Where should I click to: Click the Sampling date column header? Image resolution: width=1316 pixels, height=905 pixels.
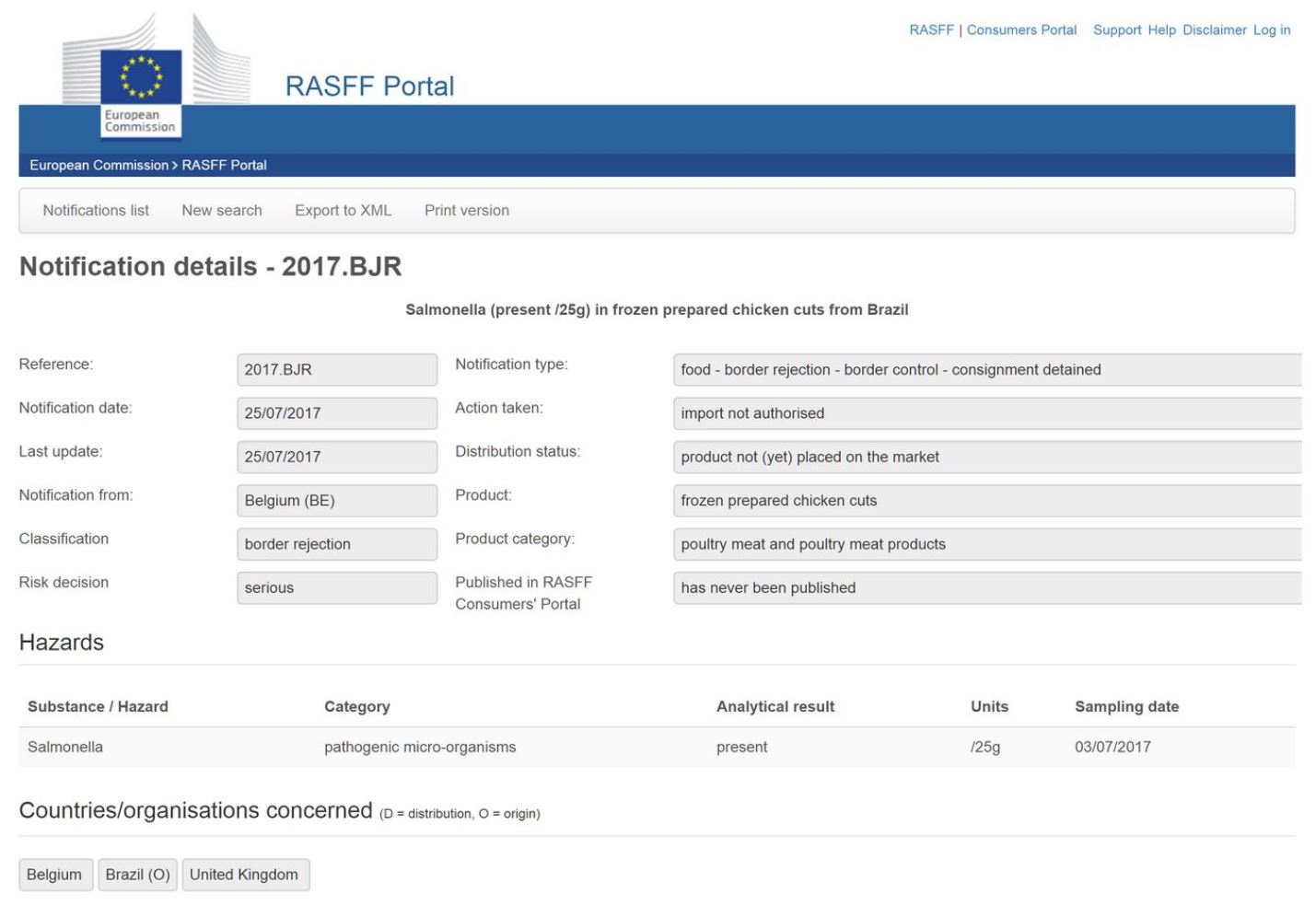[x=1126, y=706]
